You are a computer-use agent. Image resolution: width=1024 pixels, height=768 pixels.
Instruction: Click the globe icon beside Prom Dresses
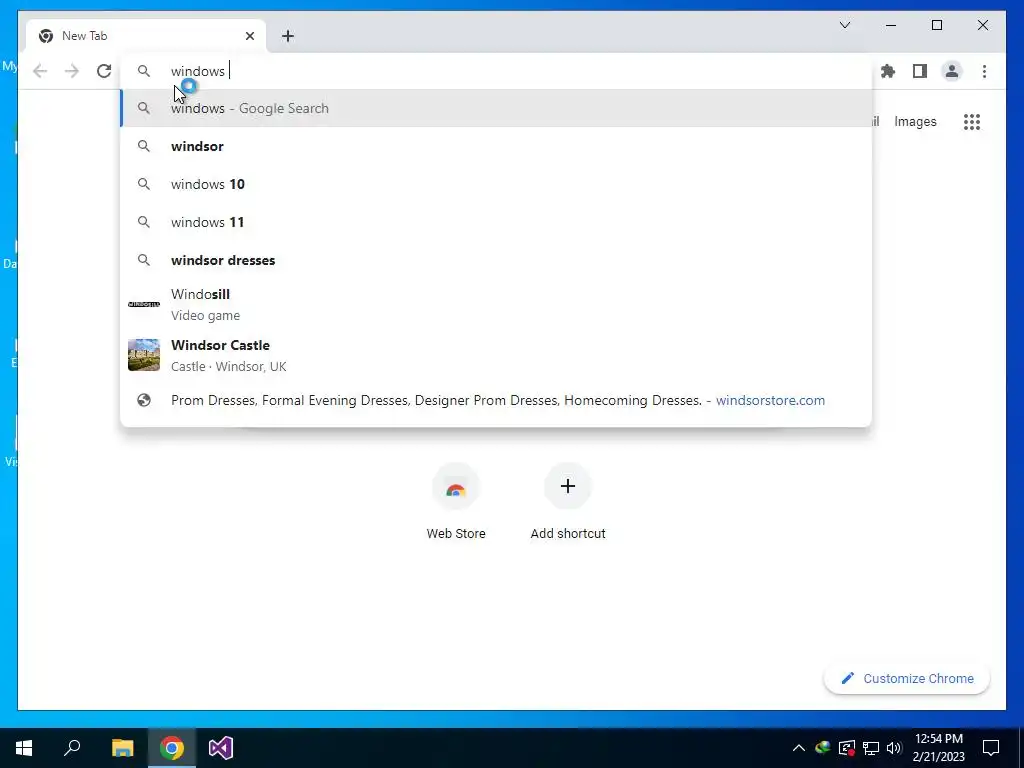click(x=144, y=400)
